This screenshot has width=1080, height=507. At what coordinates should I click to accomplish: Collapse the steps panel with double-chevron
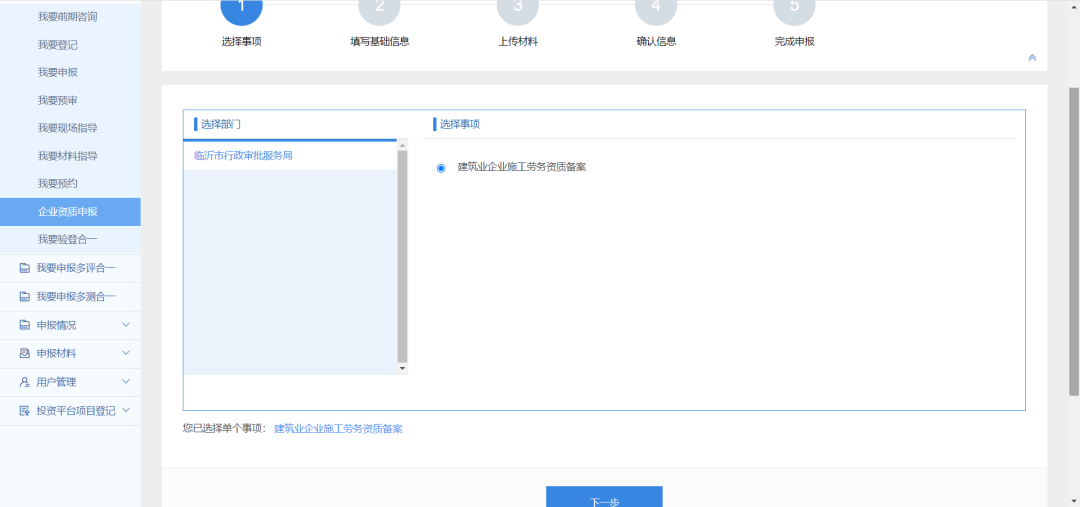pos(1032,58)
